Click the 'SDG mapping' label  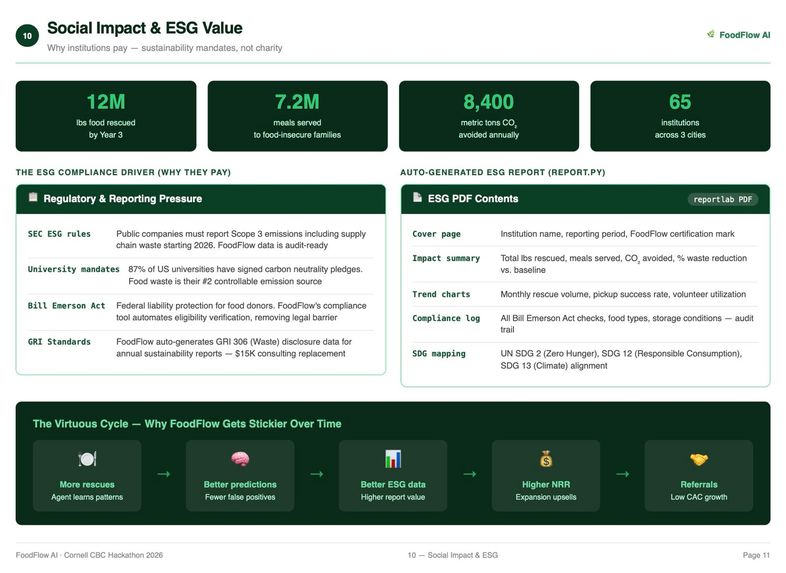point(439,353)
